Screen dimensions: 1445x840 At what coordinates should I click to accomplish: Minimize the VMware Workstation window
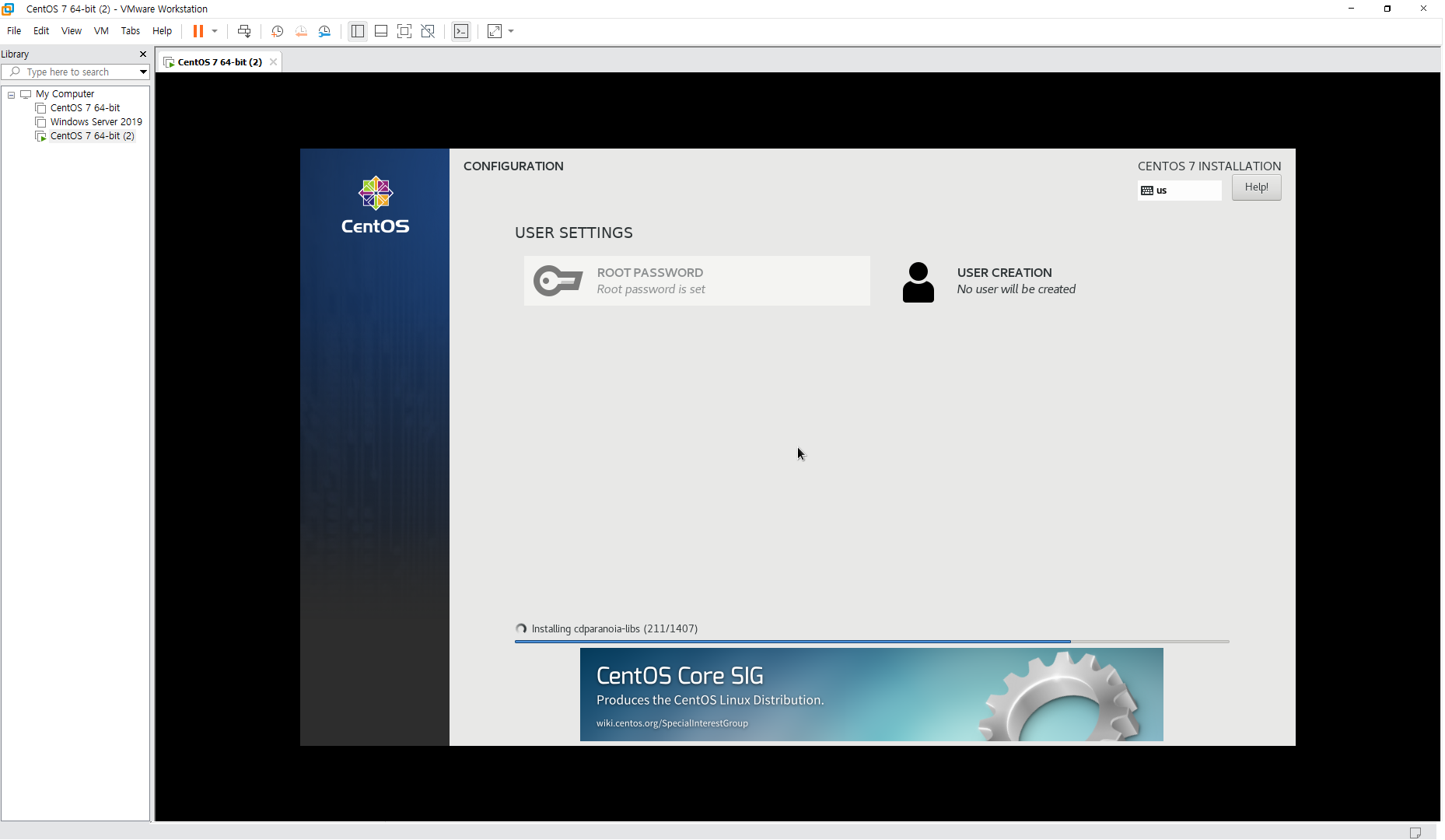coord(1351,9)
